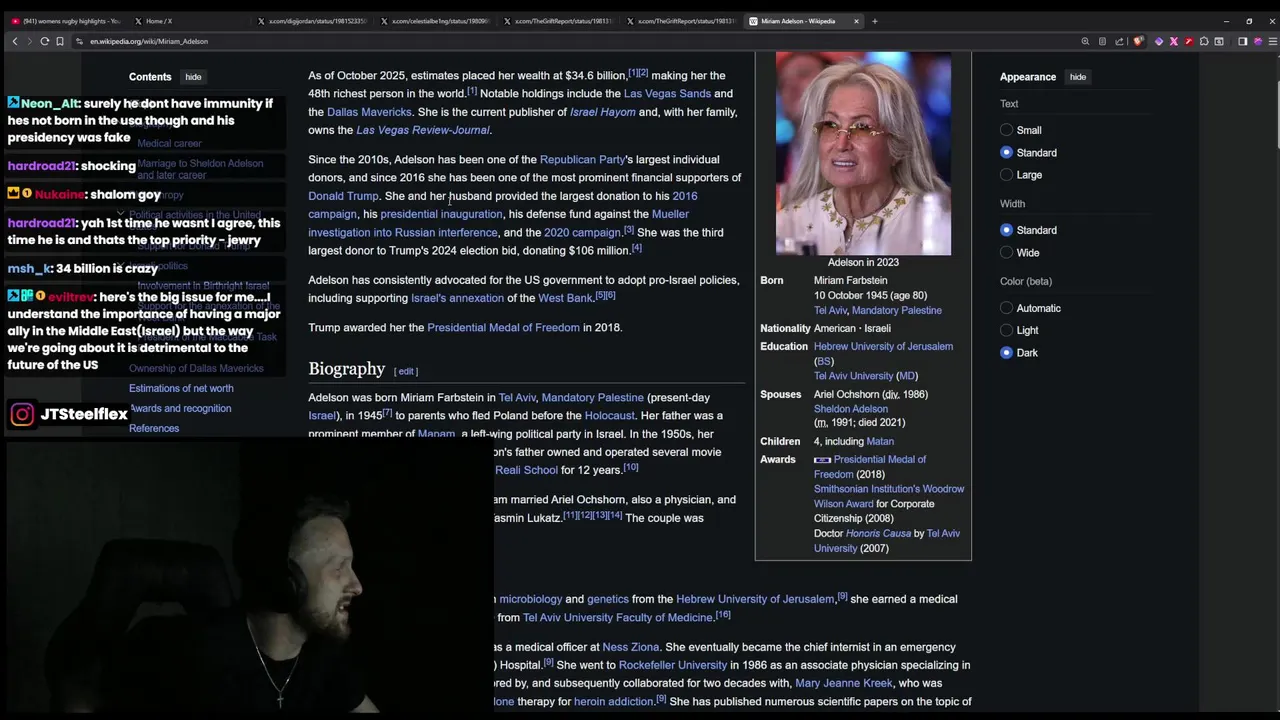Click the red extension icon in toolbar
Viewport: 1280px width, 720px height.
[x=1189, y=41]
